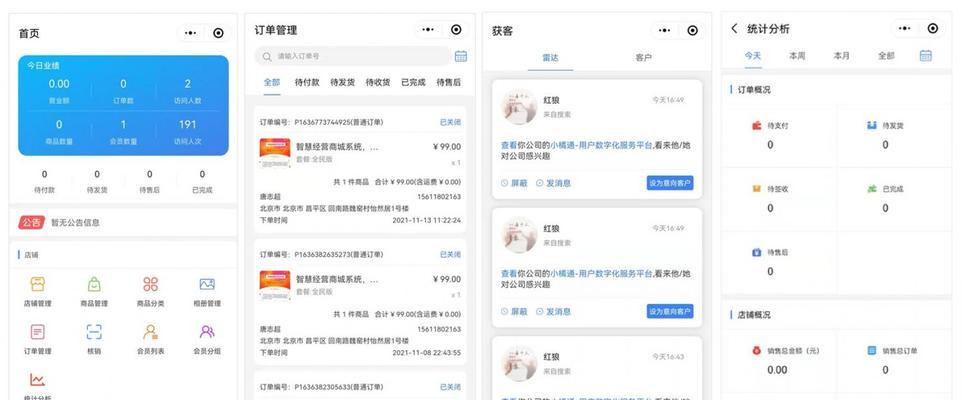Tap the circle close icon on 订单管理 screen
The height and width of the screenshot is (400, 962).
pyautogui.click(x=456, y=29)
